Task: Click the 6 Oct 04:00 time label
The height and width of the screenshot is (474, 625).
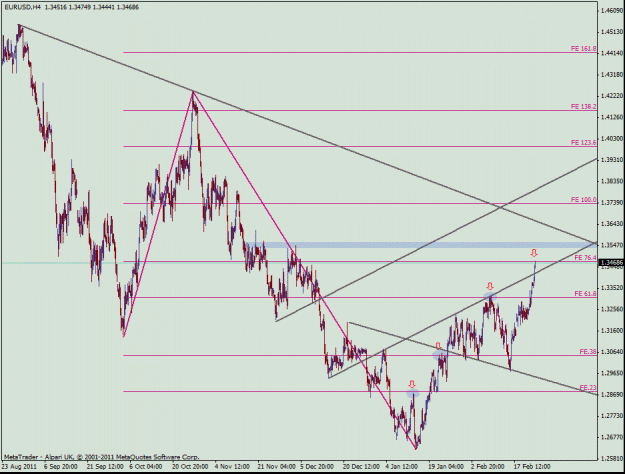Action: pyautogui.click(x=146, y=466)
